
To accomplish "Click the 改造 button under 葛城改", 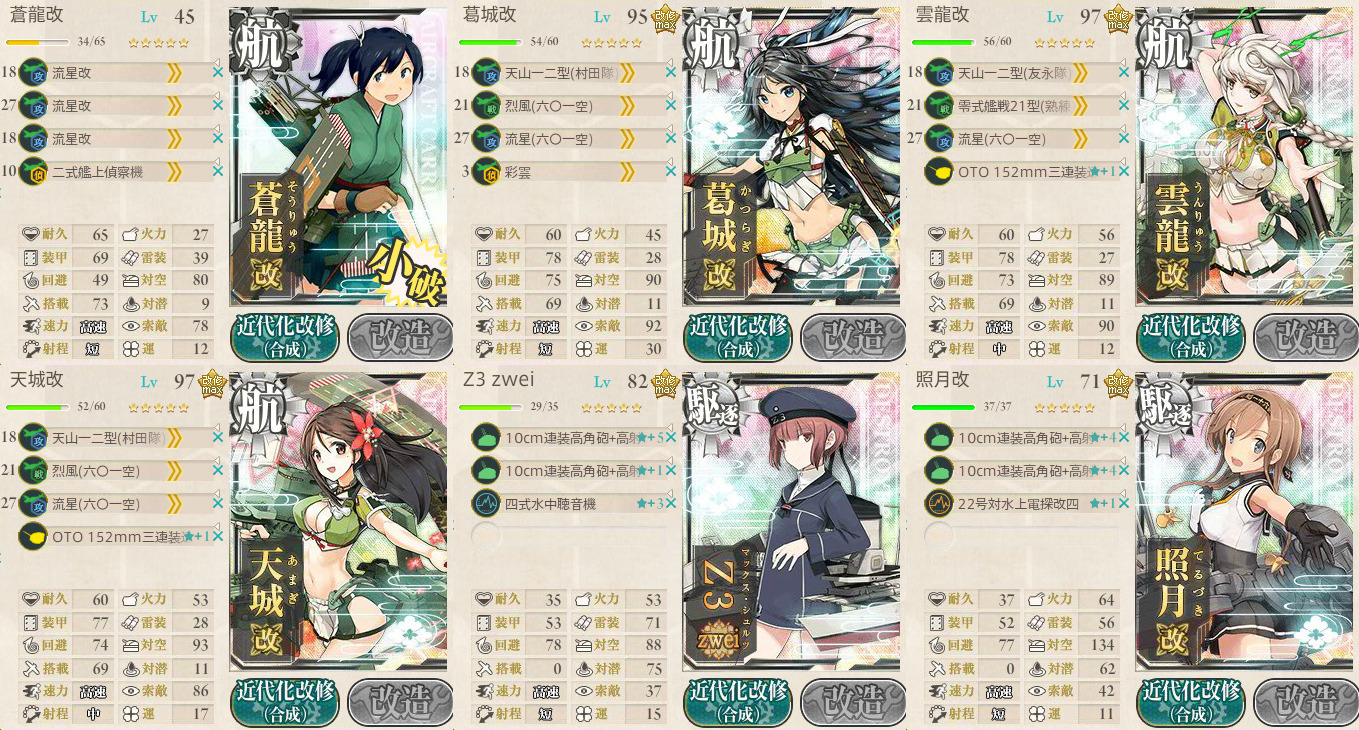I will coord(854,337).
